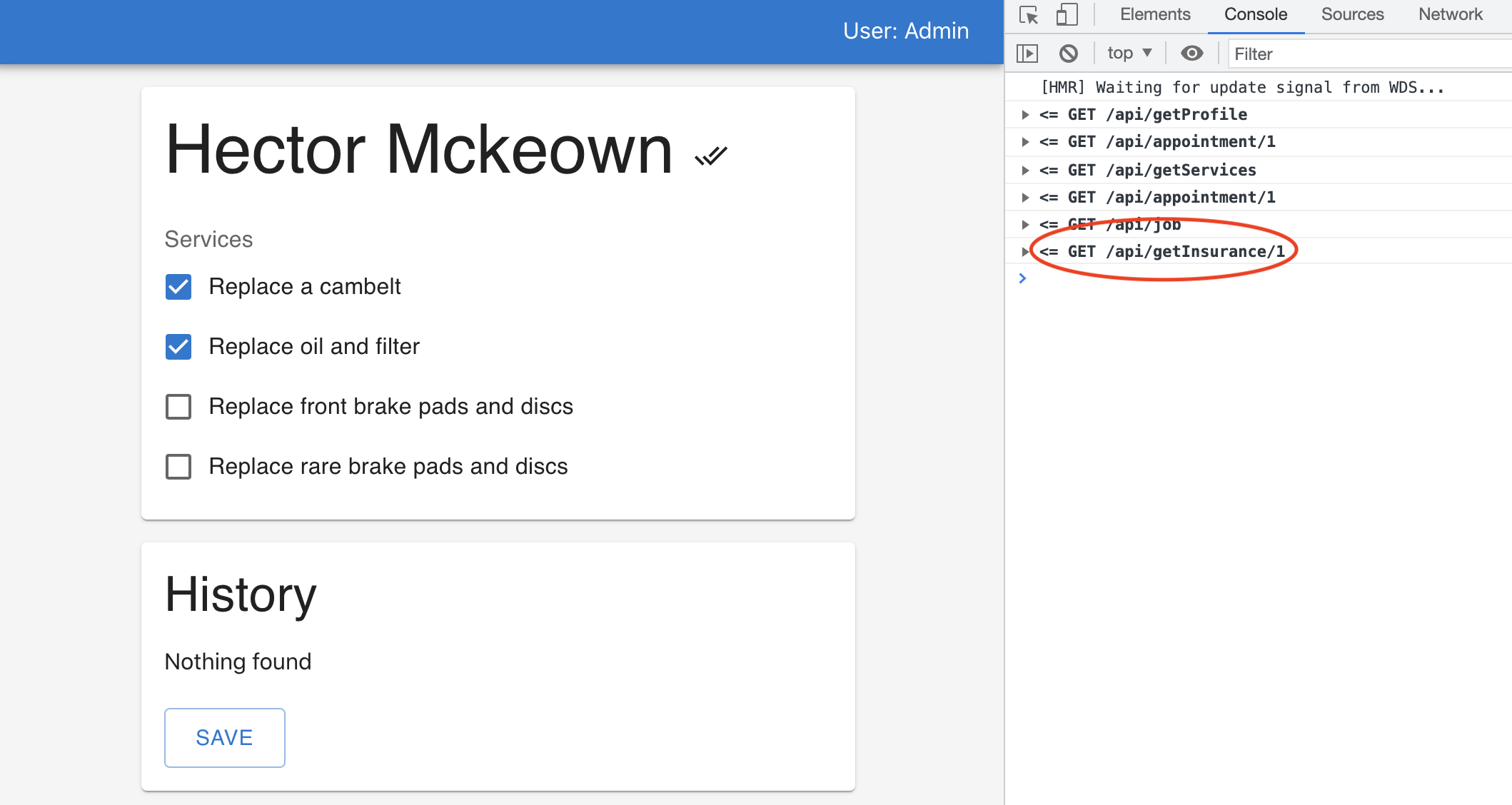Viewport: 1512px width, 805px height.
Task: Check Replace front brake pads and discs
Action: point(178,407)
